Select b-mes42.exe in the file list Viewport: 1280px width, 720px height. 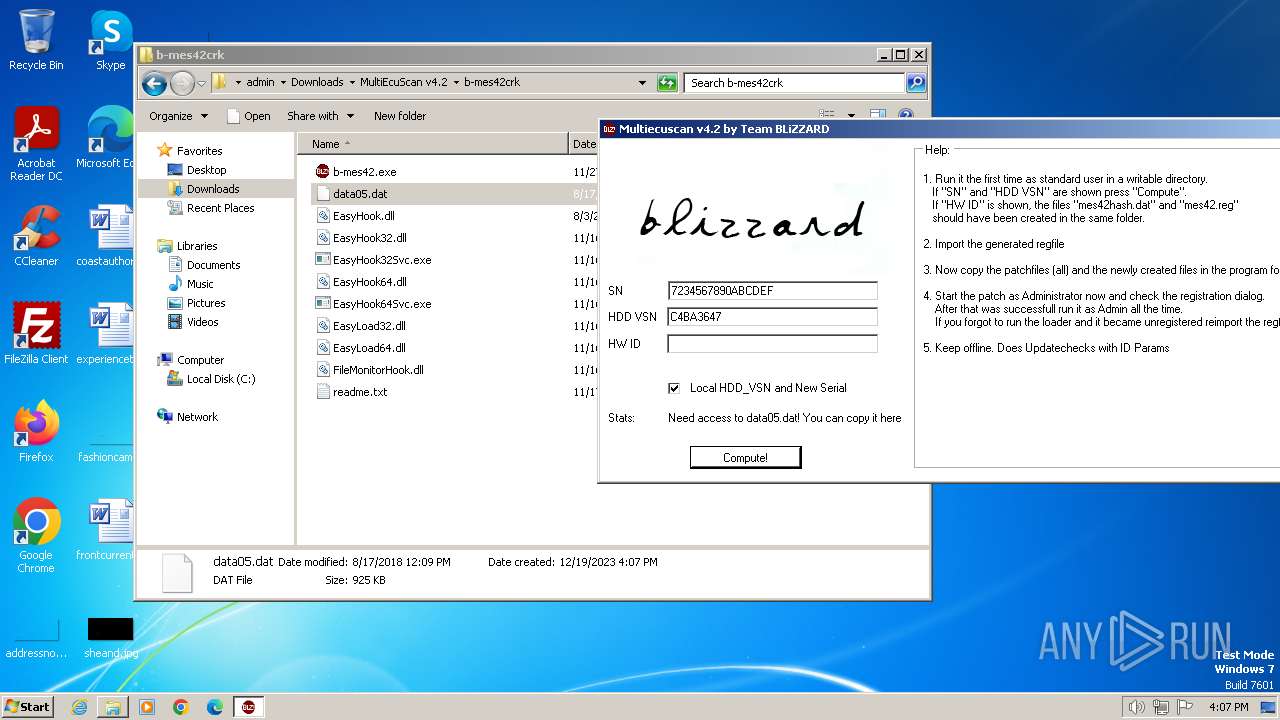tap(365, 172)
